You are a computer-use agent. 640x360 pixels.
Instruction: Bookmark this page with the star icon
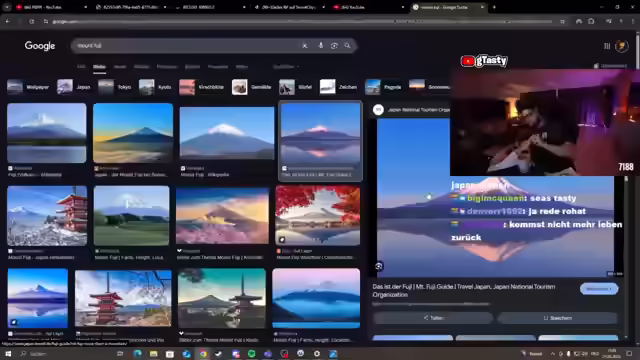click(x=562, y=21)
